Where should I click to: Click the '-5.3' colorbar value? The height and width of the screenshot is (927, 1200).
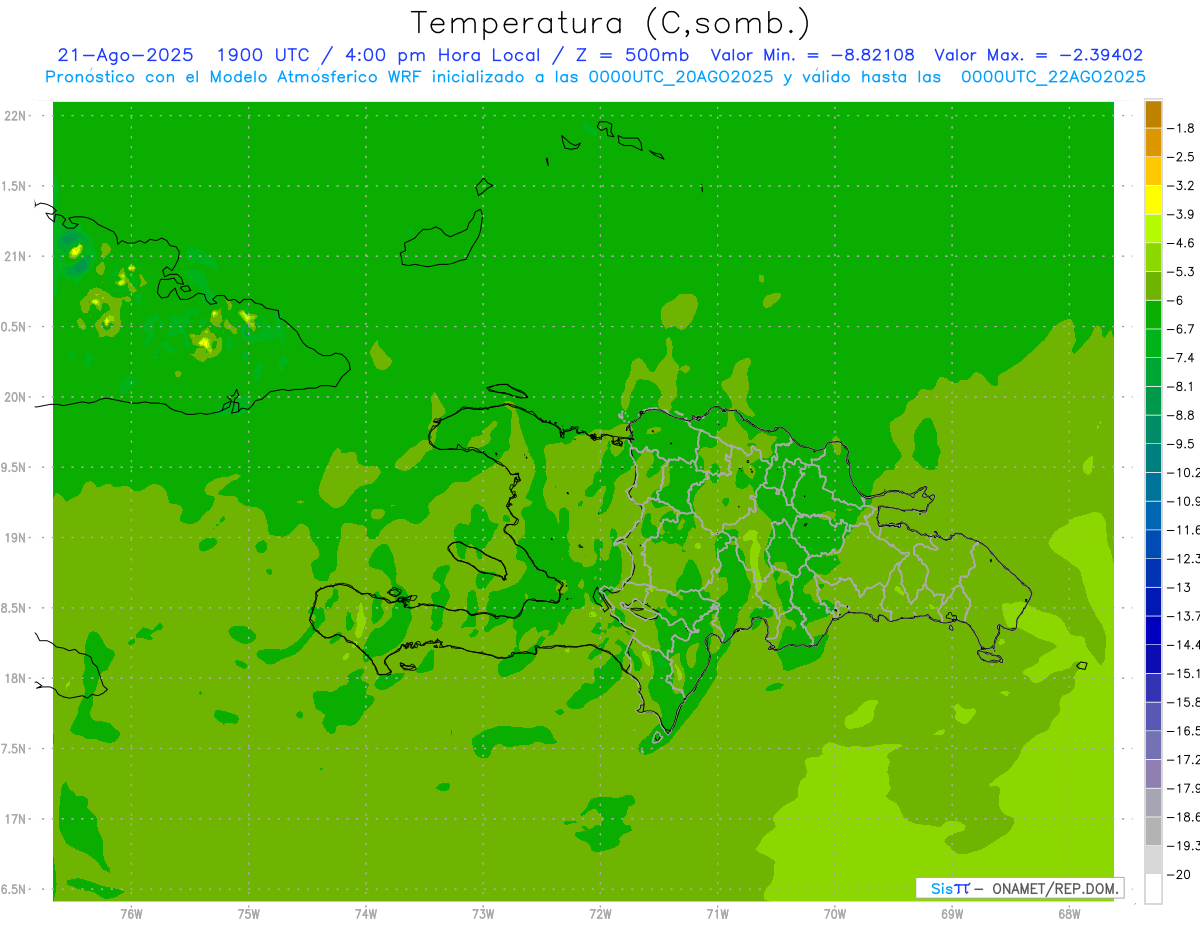[1181, 272]
